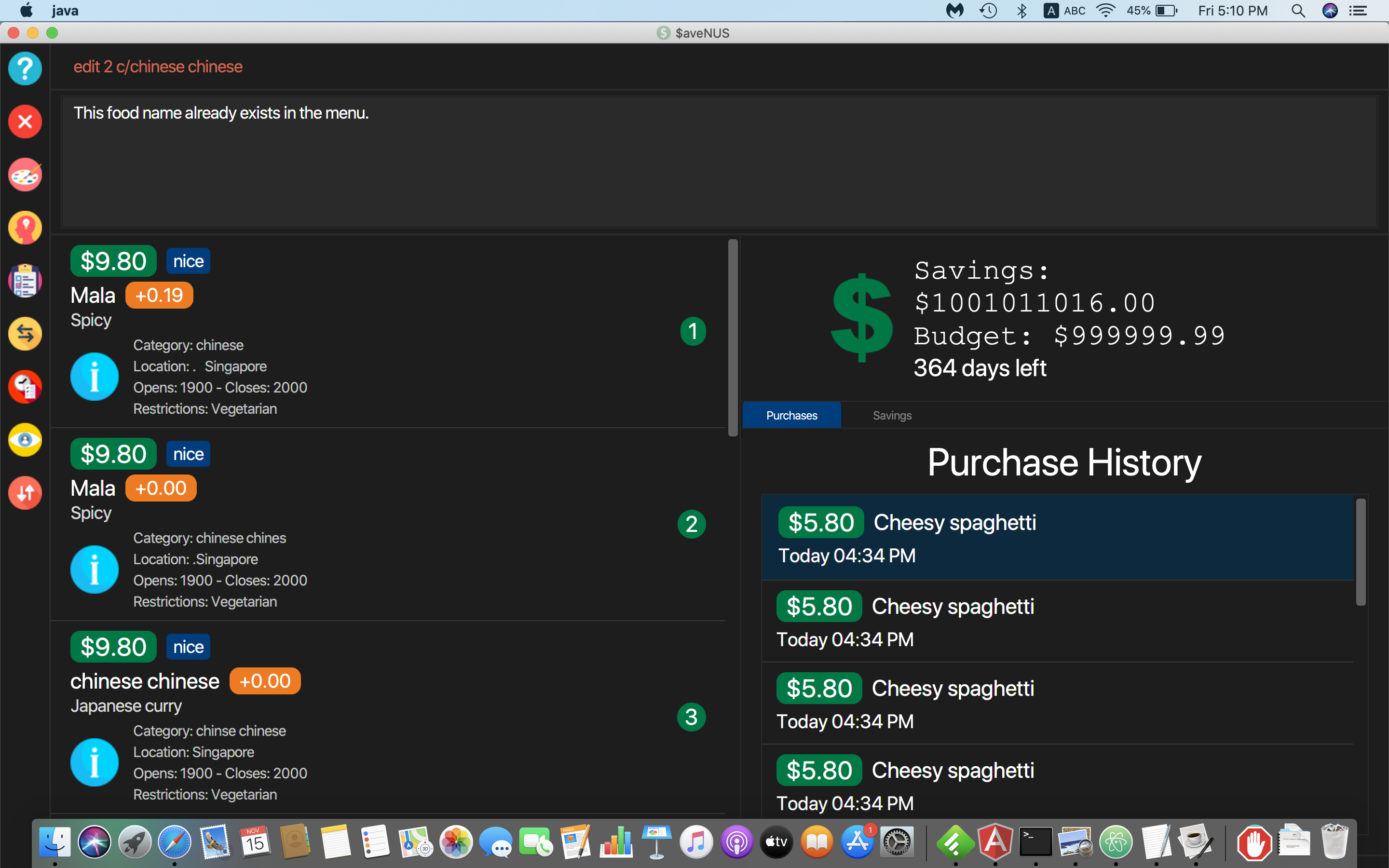Screen dimensions: 1389x868
Task: Click the orange +0.19 tag on Mala
Action: (159, 295)
